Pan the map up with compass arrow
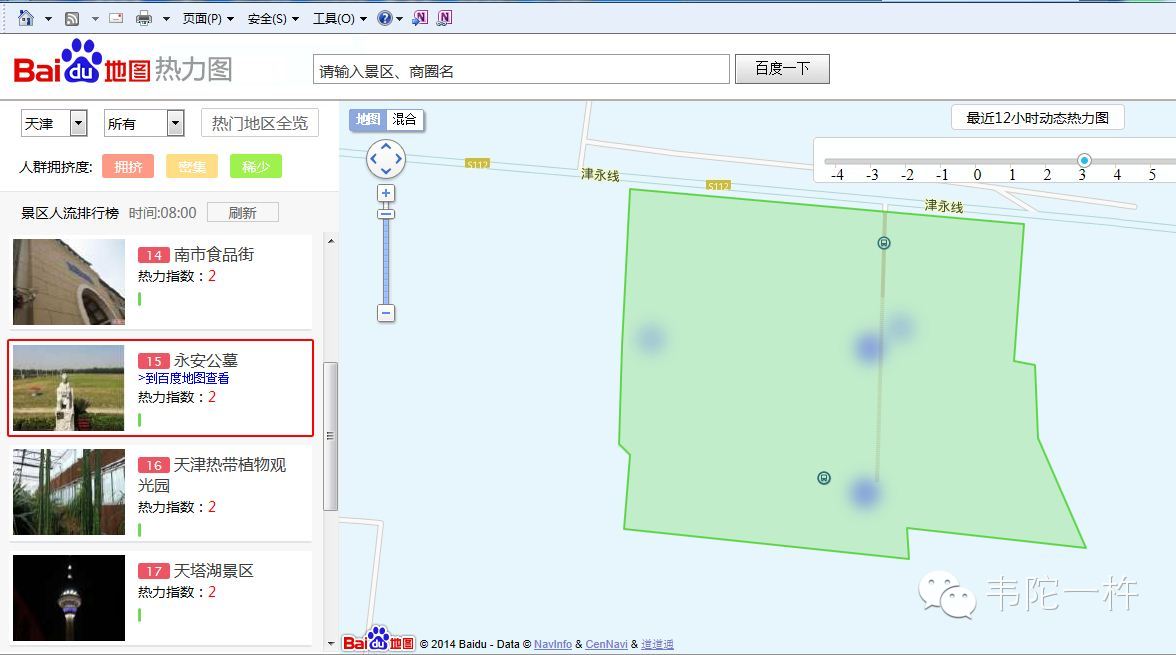The image size is (1176, 655). point(386,146)
